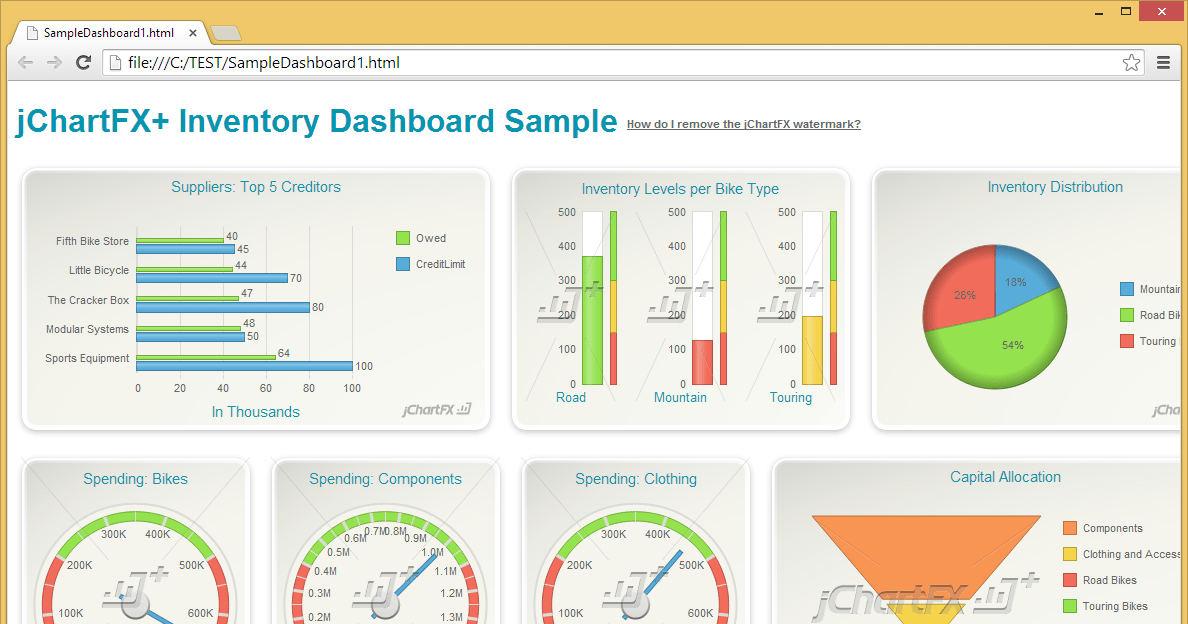Open the Chrome settings menu
The width and height of the screenshot is (1188, 624).
(1163, 62)
